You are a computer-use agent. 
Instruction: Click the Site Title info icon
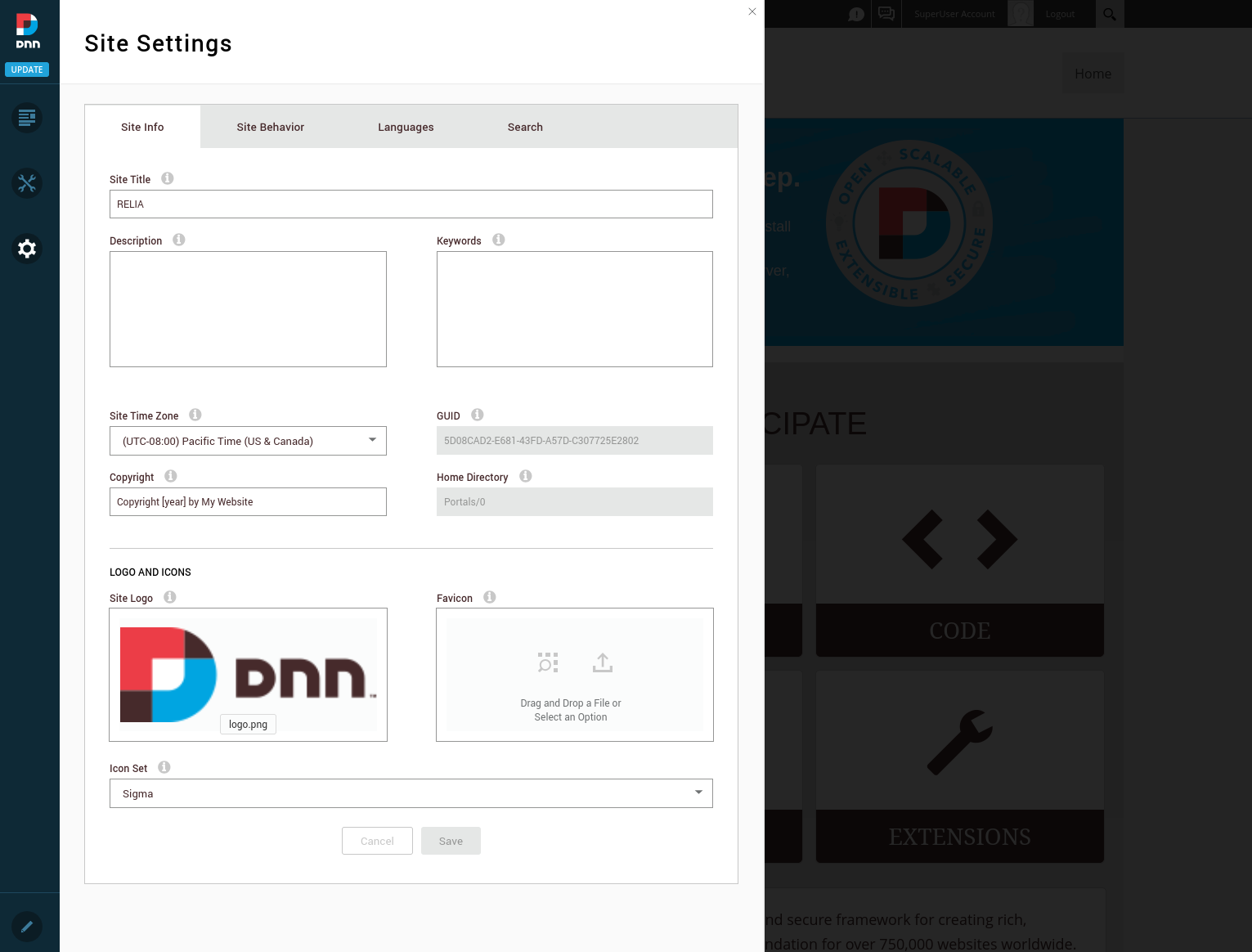[x=168, y=178]
